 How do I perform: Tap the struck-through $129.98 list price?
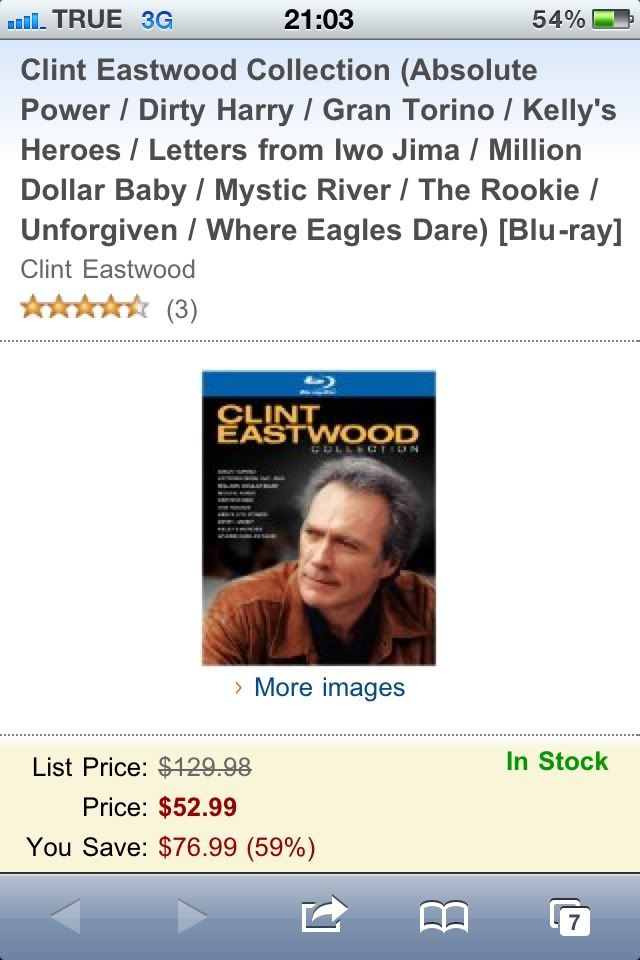point(205,767)
